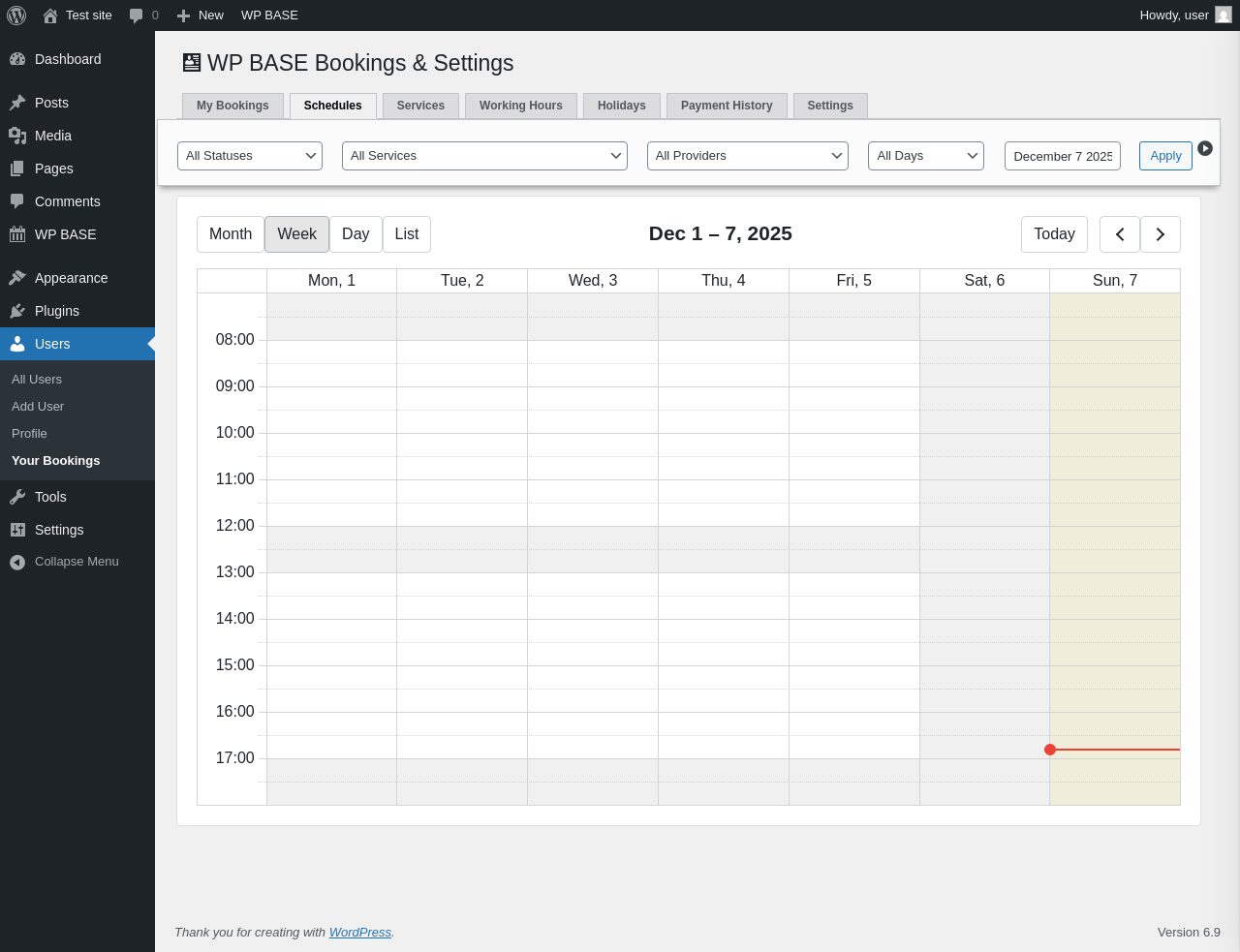
Task: Click the 17:00 time label
Action: coord(235,758)
